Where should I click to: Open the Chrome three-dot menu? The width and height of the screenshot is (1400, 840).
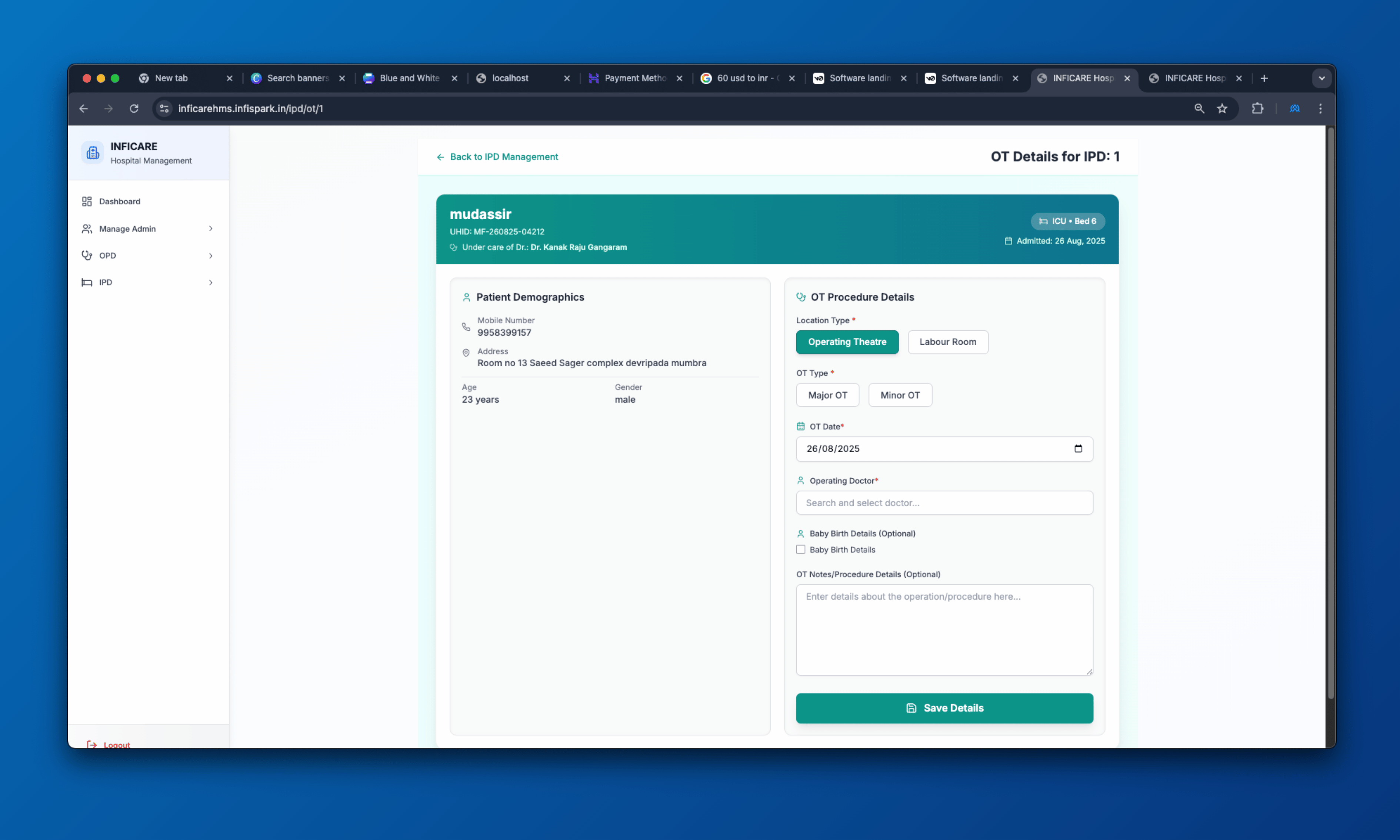click(x=1320, y=108)
